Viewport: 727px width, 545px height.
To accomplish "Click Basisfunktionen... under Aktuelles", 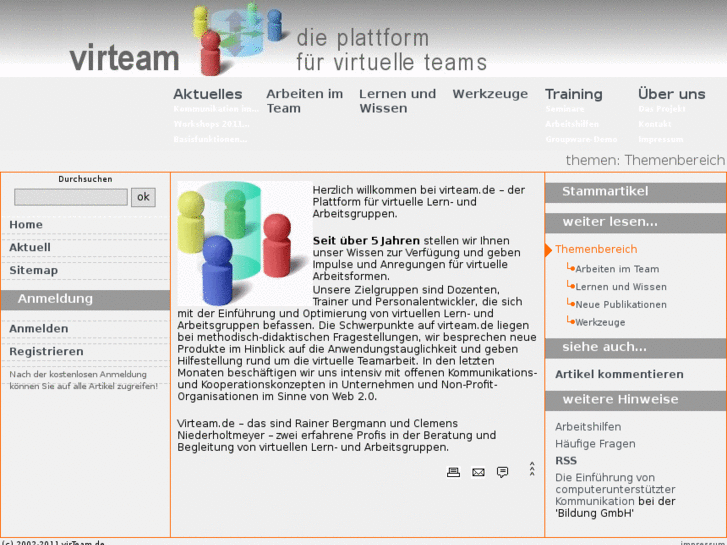I will tap(210, 139).
